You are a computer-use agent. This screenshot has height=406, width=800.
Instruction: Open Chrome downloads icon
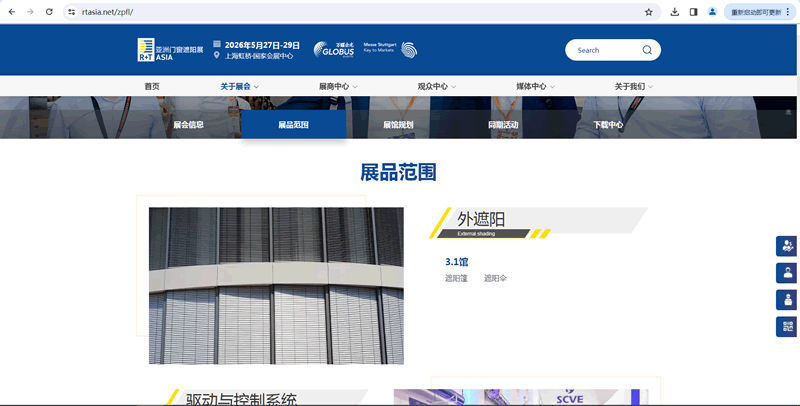(x=675, y=12)
